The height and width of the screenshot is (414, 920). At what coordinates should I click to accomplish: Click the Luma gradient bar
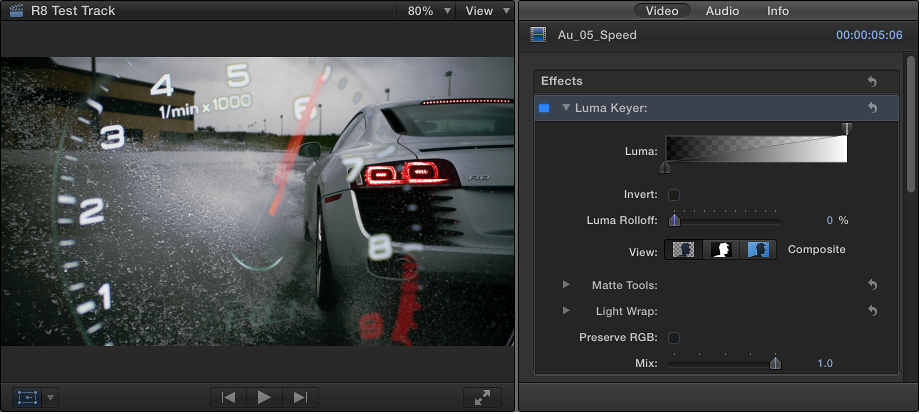[756, 149]
